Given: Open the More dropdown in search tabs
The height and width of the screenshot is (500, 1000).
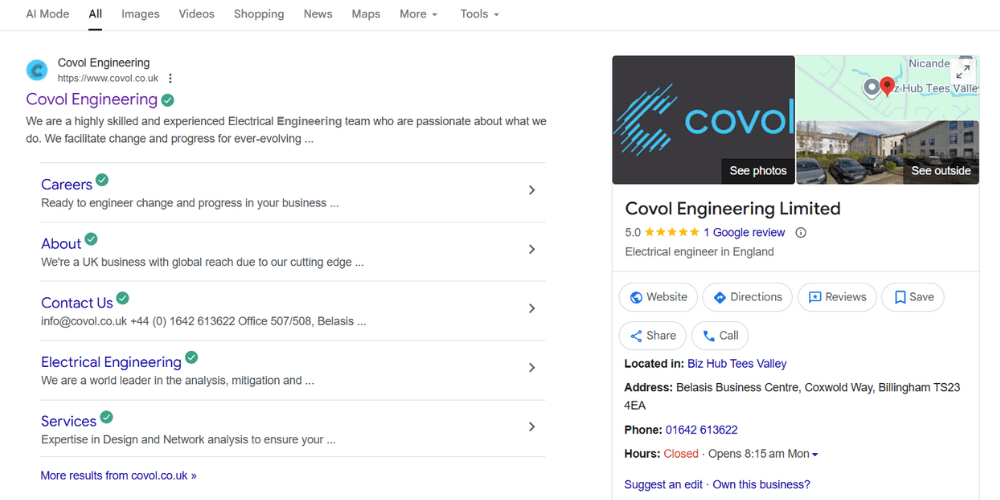Looking at the screenshot, I should pyautogui.click(x=419, y=14).
